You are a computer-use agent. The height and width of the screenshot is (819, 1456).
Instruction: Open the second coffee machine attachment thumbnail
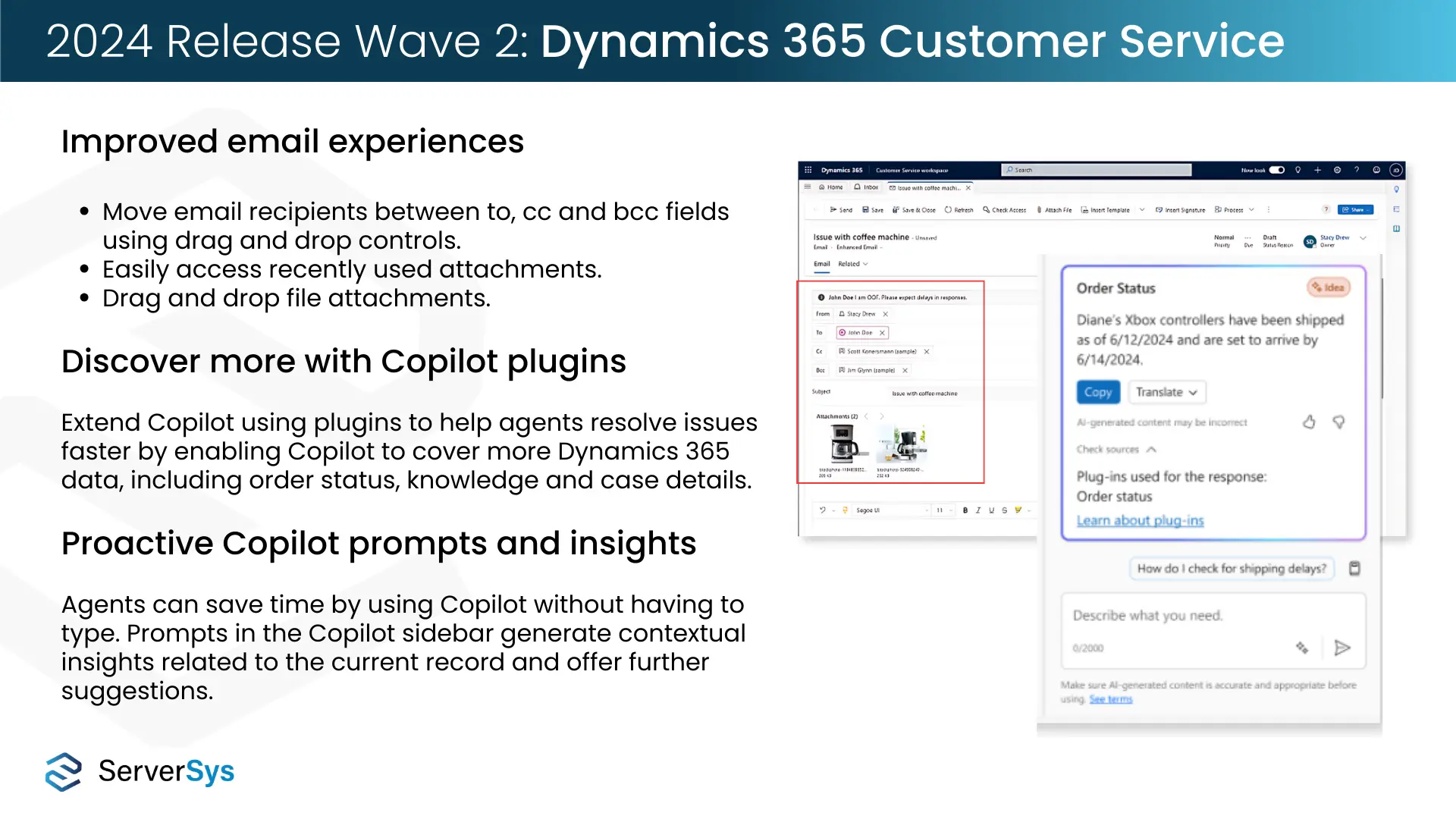pyautogui.click(x=902, y=444)
